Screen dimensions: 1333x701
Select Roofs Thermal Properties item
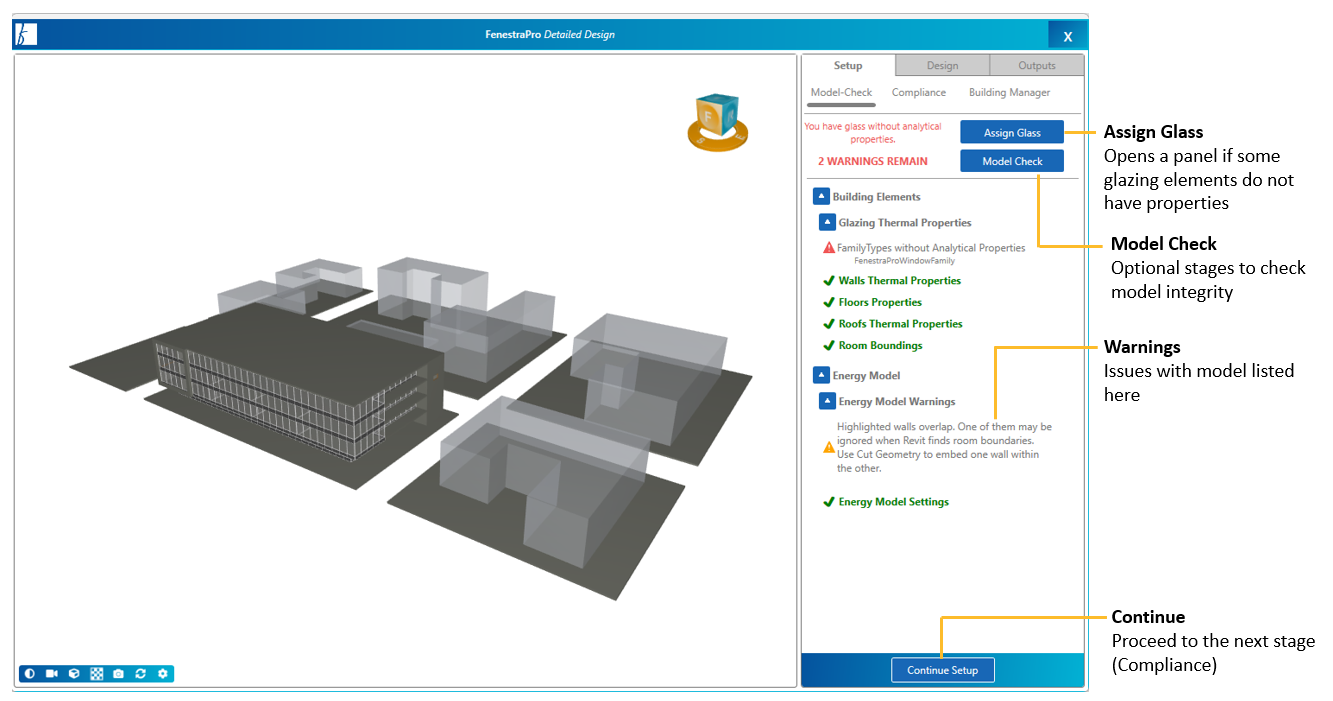pyautogui.click(x=901, y=324)
